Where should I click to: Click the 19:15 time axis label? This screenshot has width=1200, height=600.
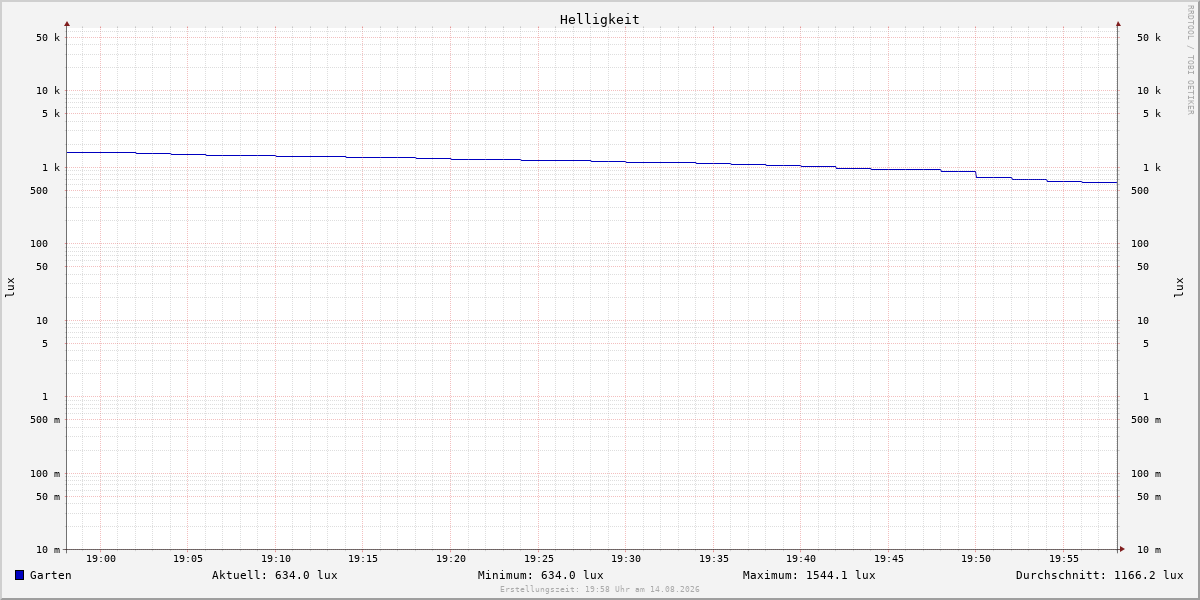tap(363, 559)
